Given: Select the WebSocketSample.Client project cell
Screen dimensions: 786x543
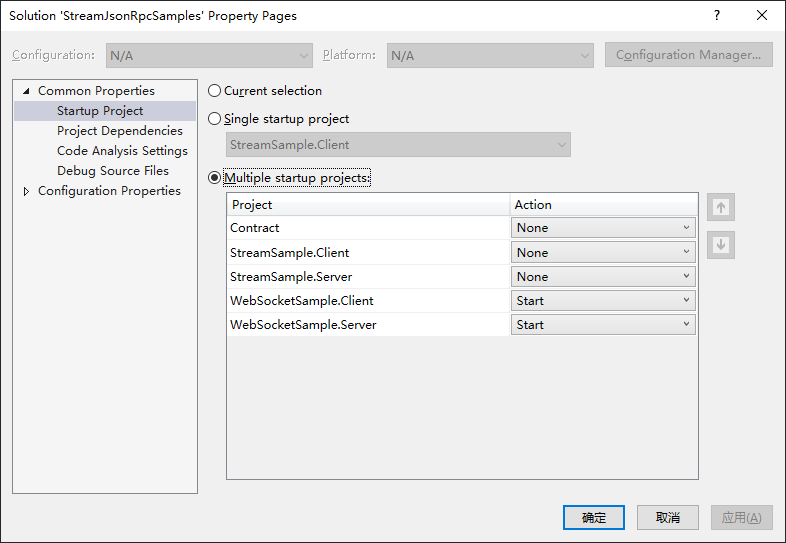Looking at the screenshot, I should click(x=368, y=301).
